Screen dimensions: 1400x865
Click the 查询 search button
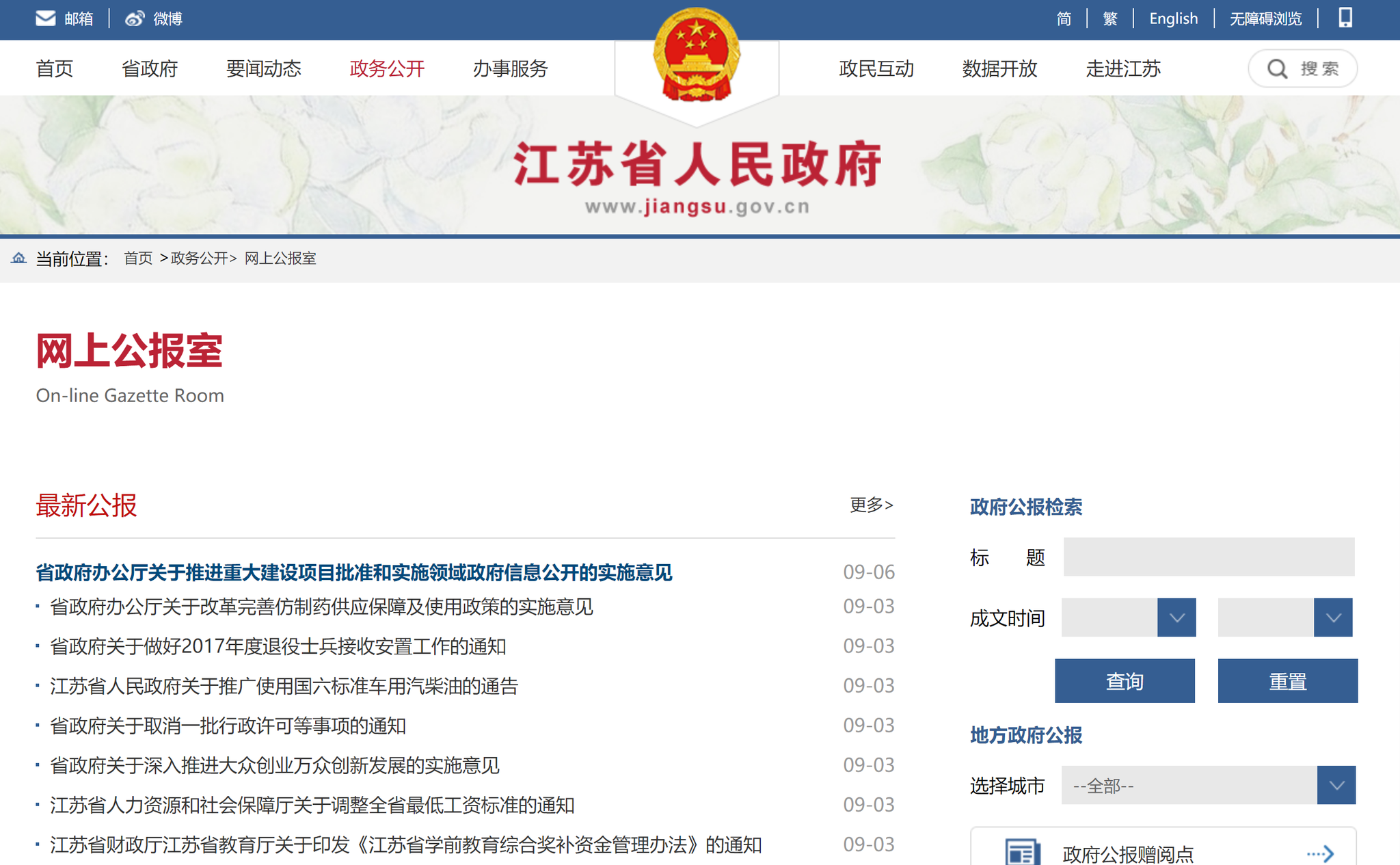click(x=1125, y=680)
